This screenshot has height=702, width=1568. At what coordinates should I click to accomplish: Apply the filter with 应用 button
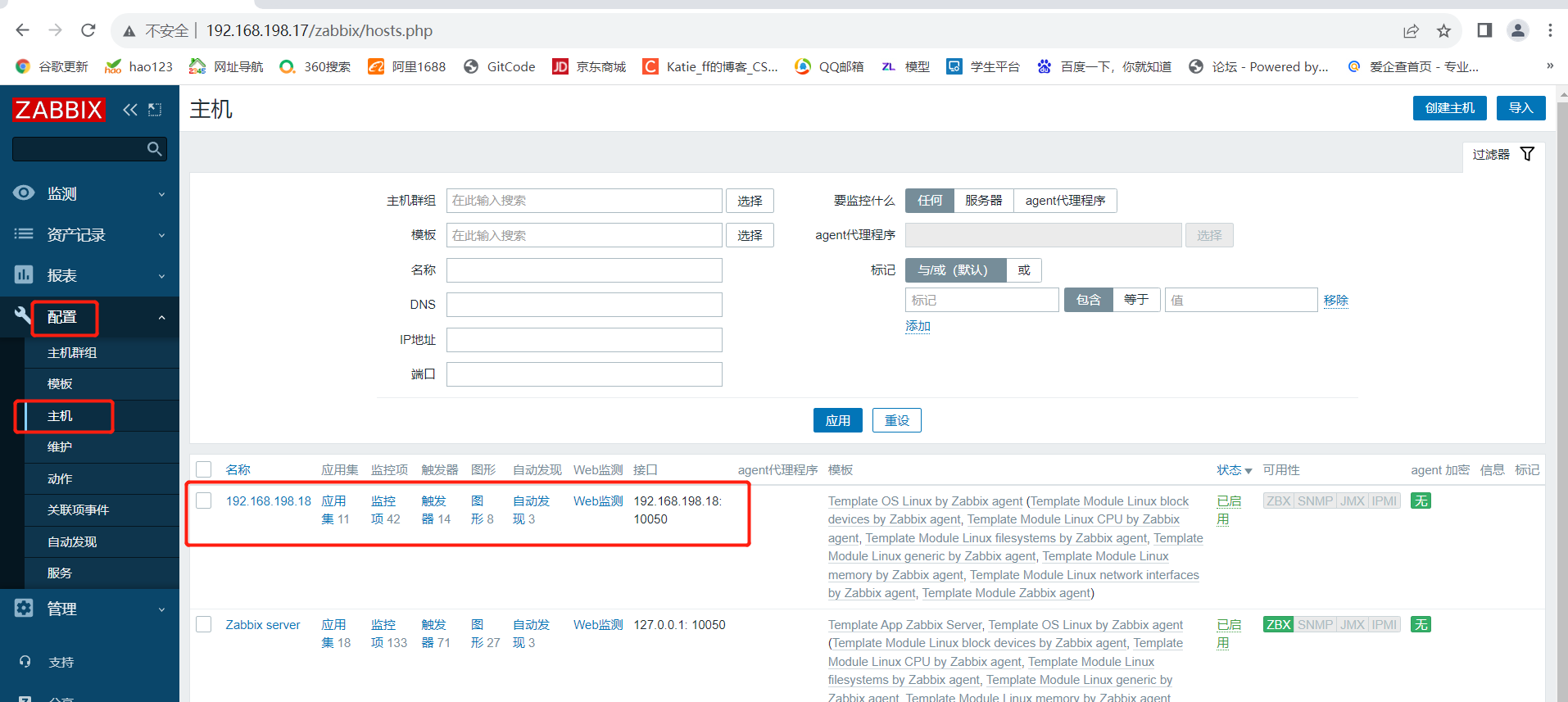pyautogui.click(x=837, y=420)
